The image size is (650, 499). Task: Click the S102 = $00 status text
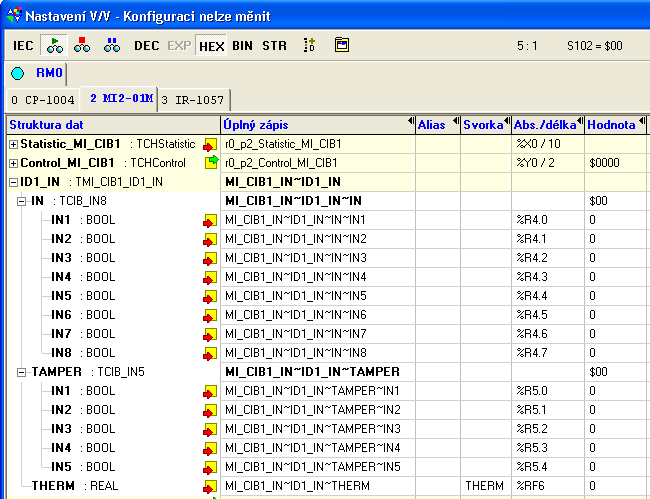[594, 46]
